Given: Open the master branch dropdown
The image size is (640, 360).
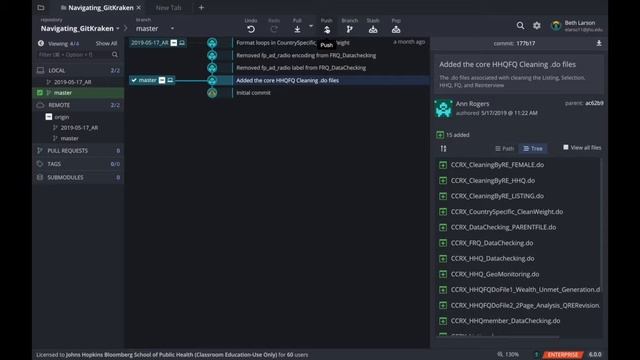Looking at the screenshot, I should [155, 29].
